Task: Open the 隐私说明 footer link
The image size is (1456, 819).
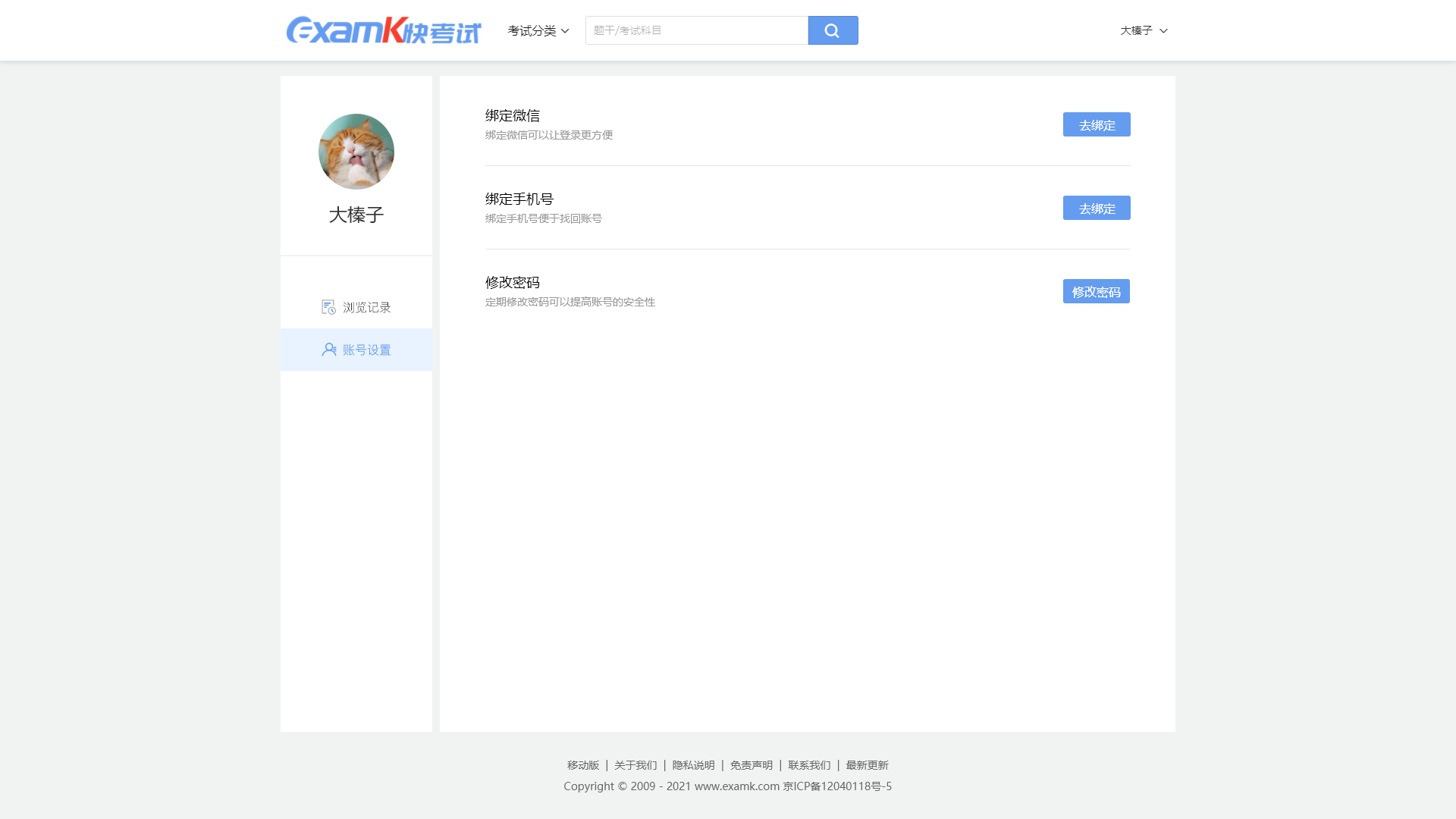Action: tap(693, 765)
